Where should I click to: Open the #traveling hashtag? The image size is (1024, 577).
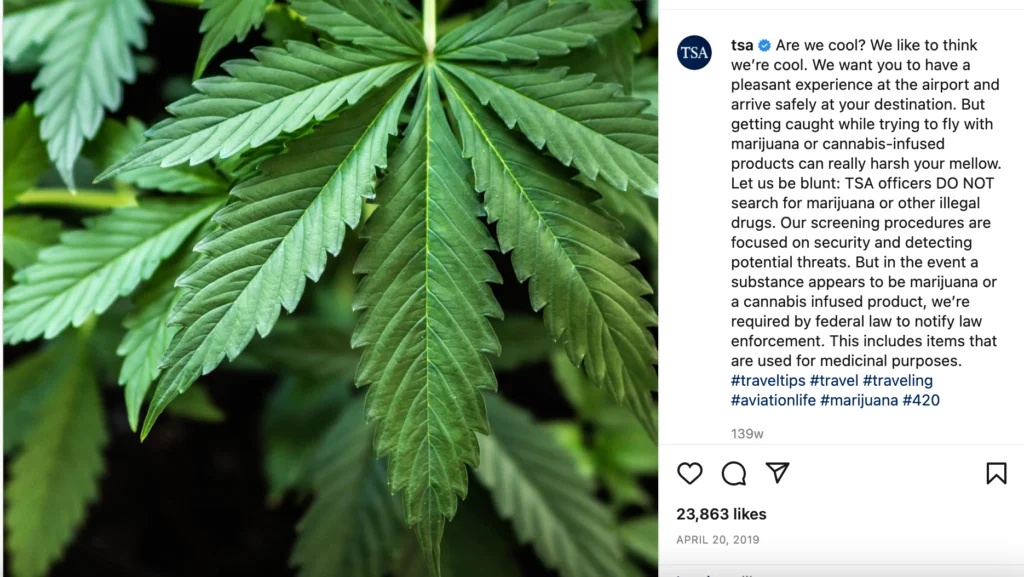click(898, 381)
